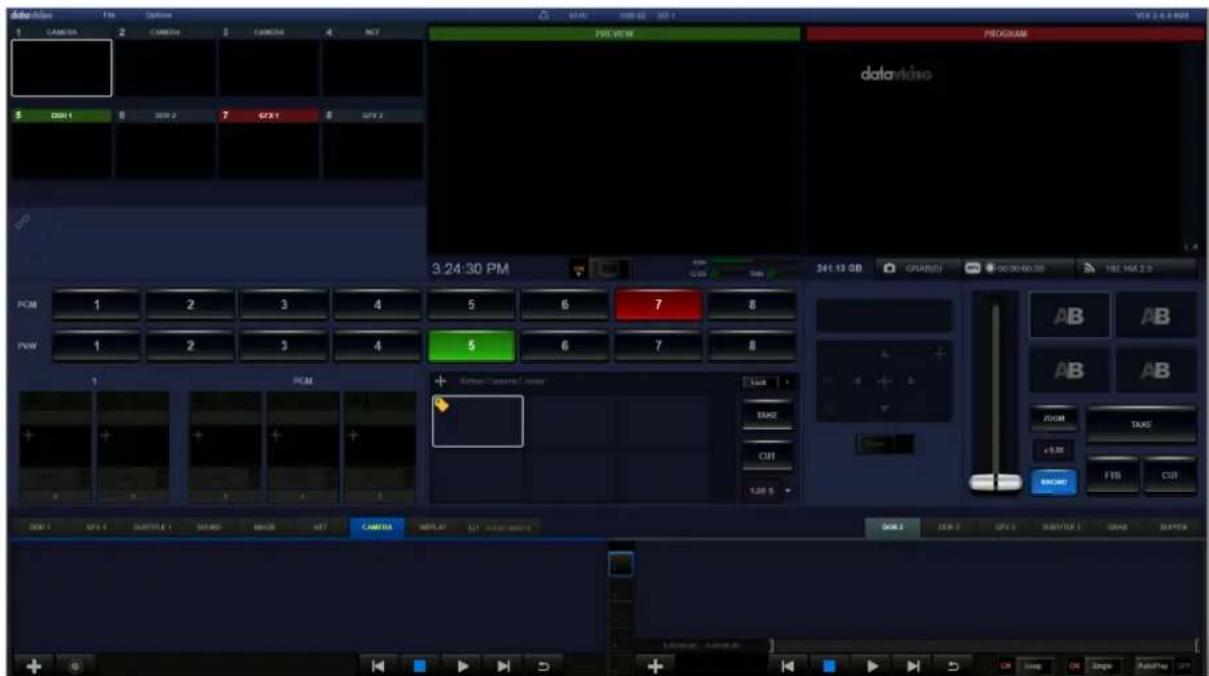Add media with left panel plus icon
1209x676 pixels.
[x=33, y=664]
